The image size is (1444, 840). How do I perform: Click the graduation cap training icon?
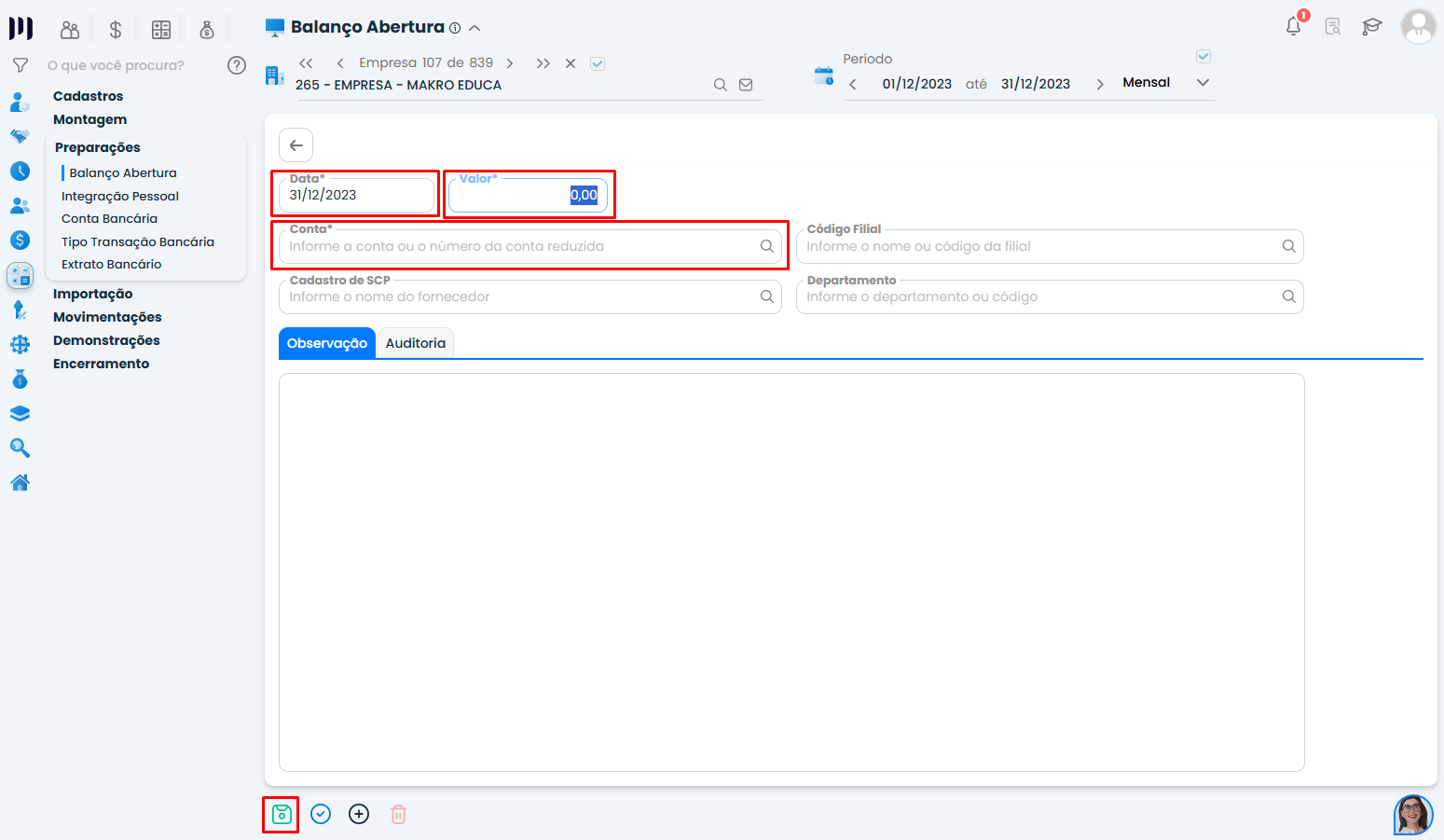click(x=1371, y=27)
